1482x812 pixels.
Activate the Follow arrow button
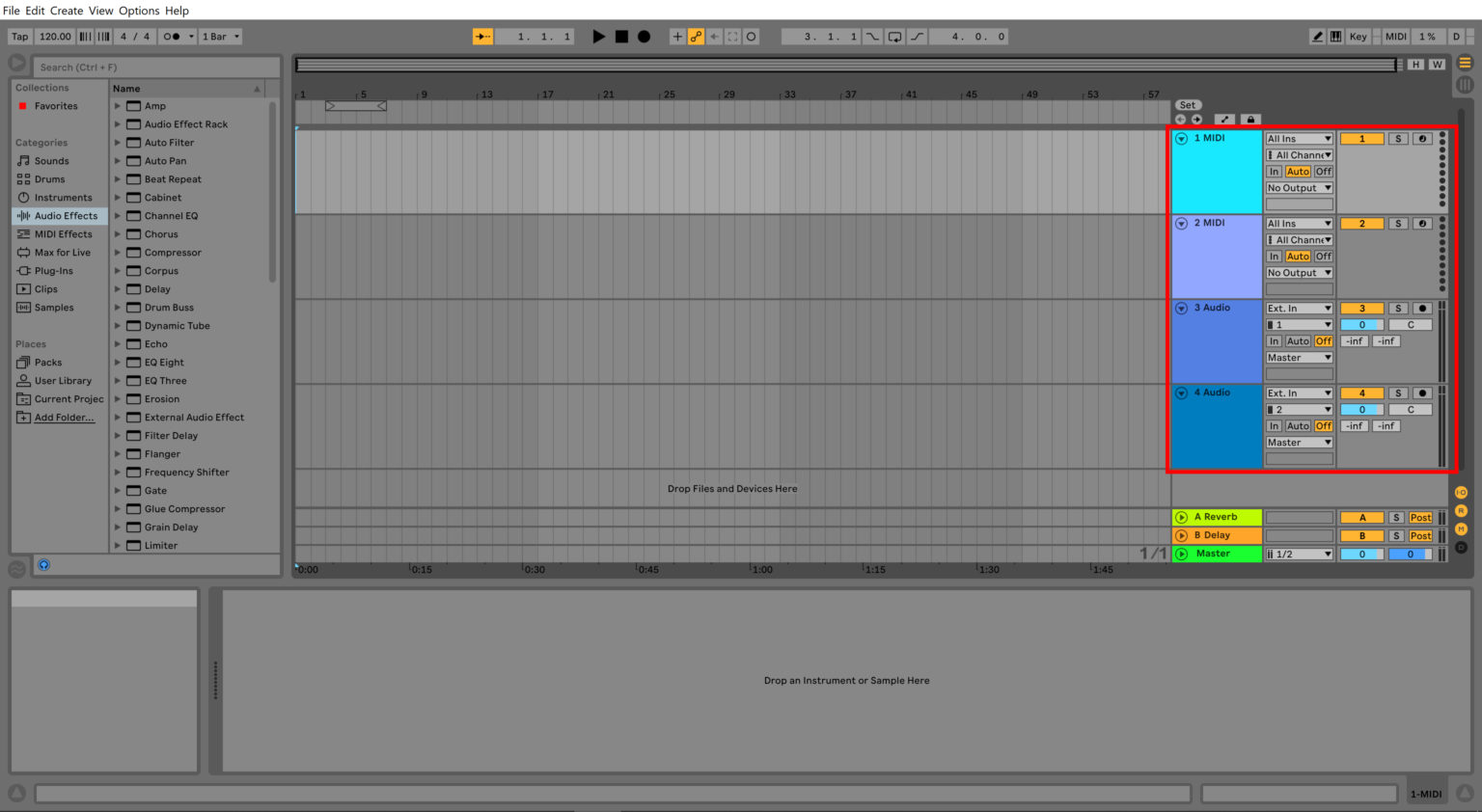716,36
